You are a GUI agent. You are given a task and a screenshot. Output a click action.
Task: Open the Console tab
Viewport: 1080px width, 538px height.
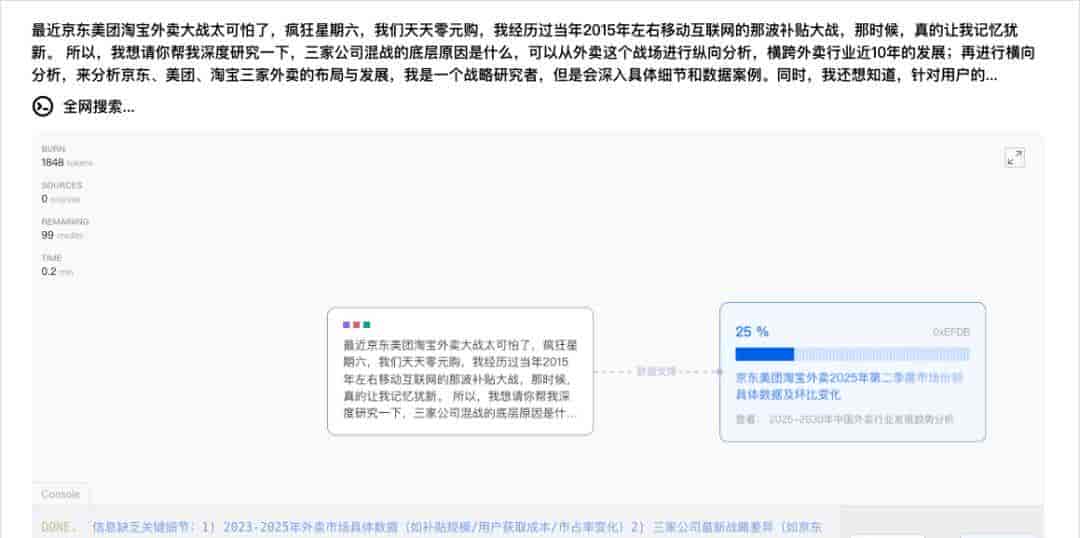click(61, 494)
